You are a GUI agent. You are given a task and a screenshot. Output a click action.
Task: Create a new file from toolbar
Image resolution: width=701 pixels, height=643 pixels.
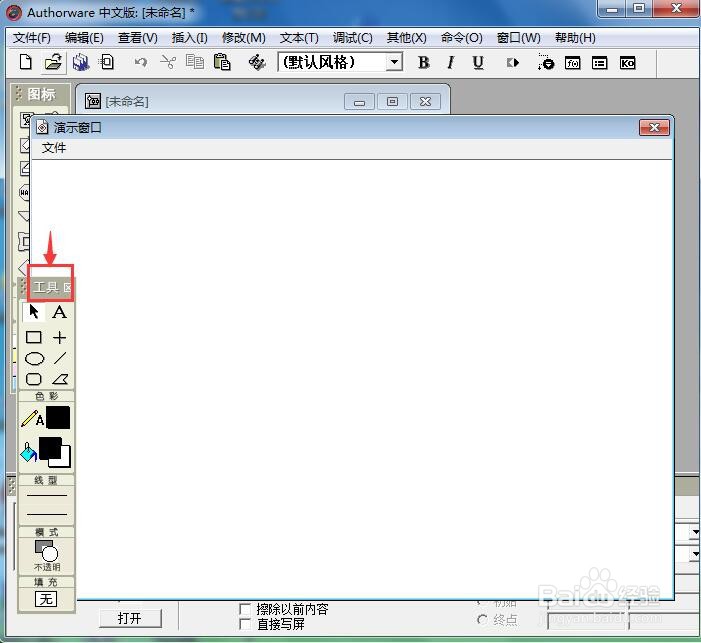click(x=25, y=62)
